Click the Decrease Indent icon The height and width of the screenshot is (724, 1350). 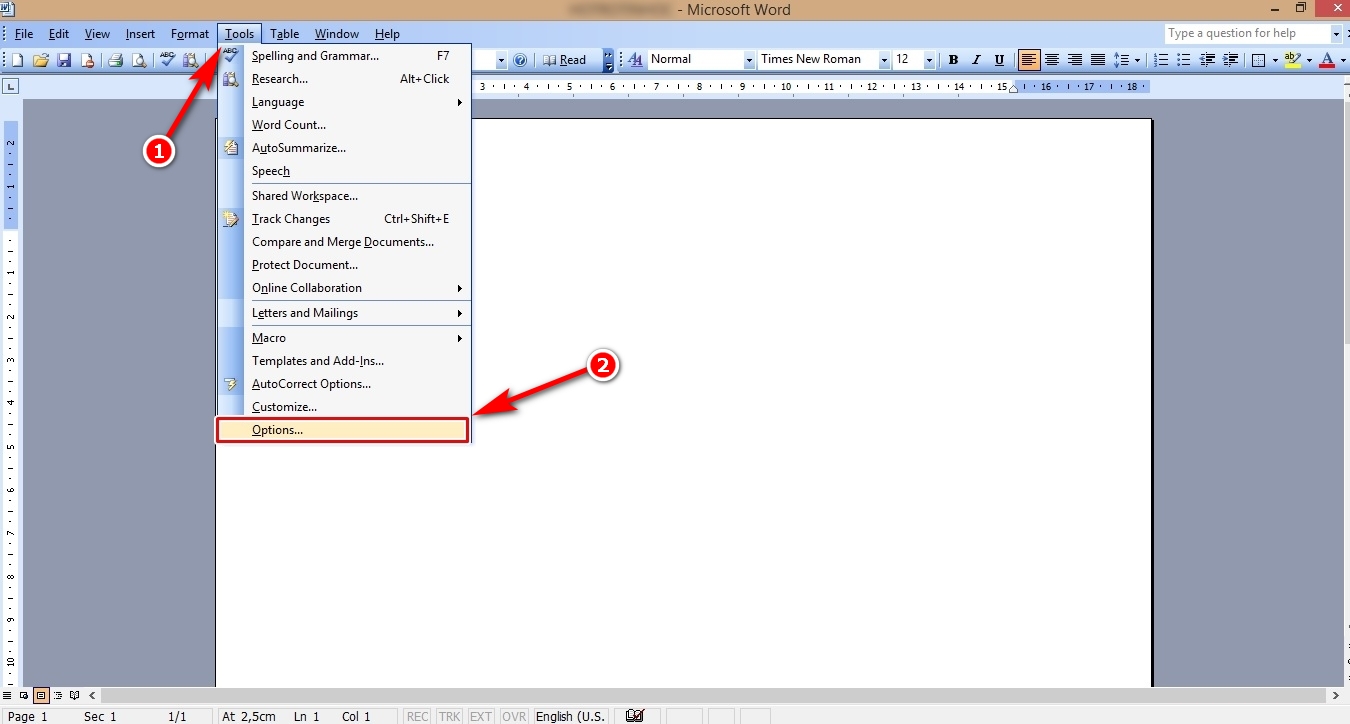[1208, 60]
